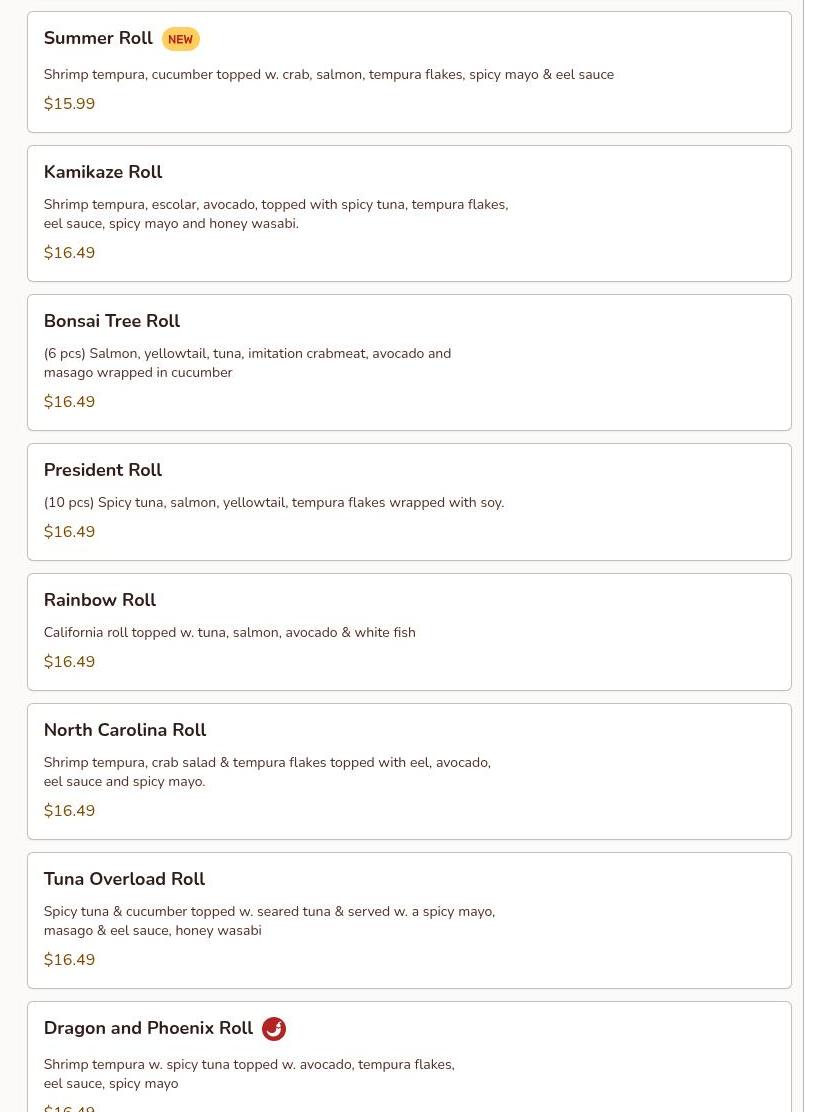The image size is (824, 1112).
Task: Click the North Carolina Roll price
Action: click(70, 811)
